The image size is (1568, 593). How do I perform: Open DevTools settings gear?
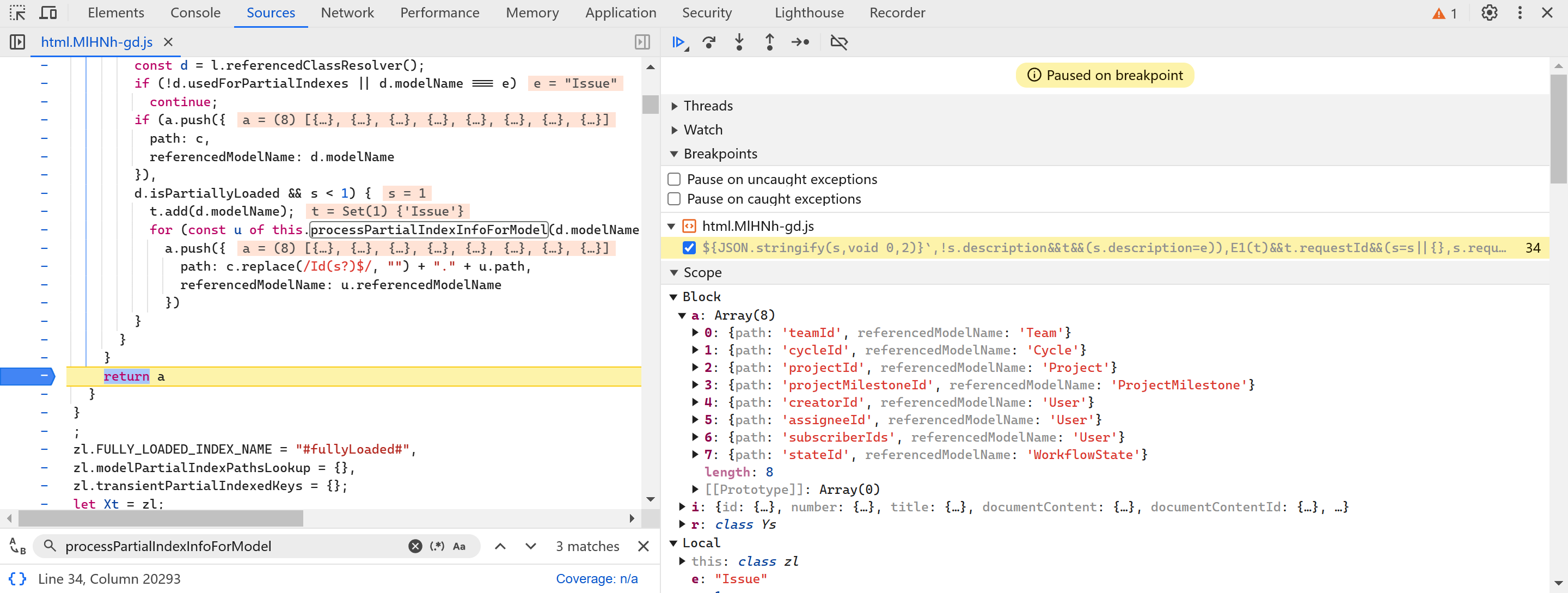pos(1489,13)
